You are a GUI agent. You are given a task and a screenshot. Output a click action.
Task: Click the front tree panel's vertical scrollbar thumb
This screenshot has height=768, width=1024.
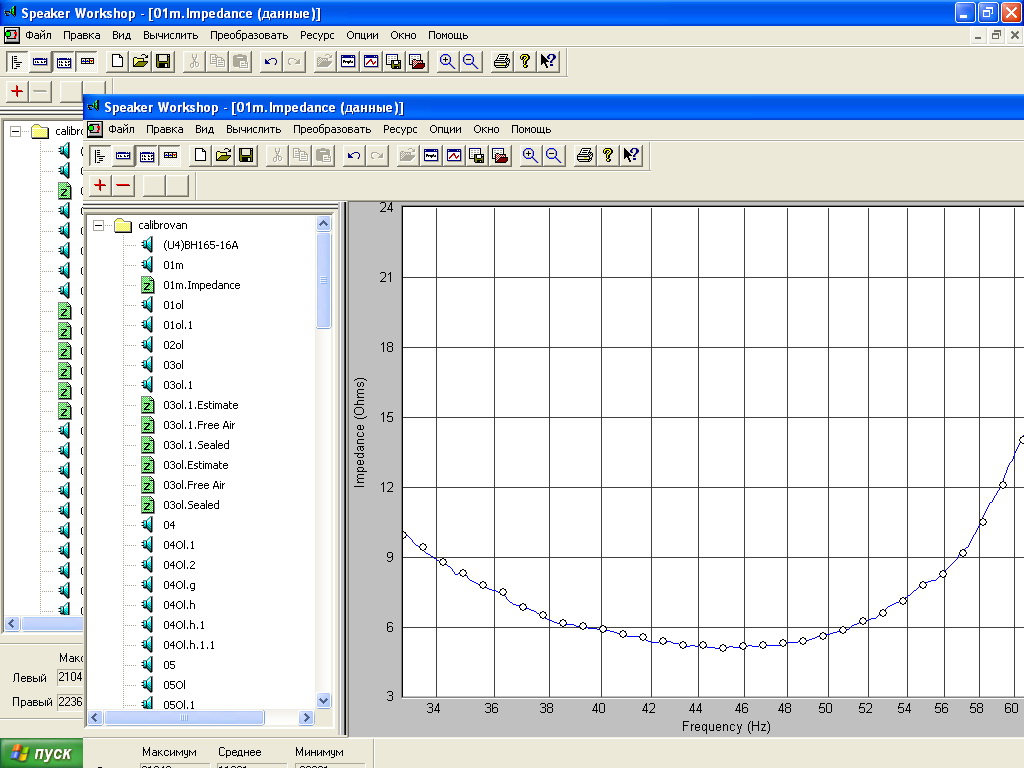[323, 281]
